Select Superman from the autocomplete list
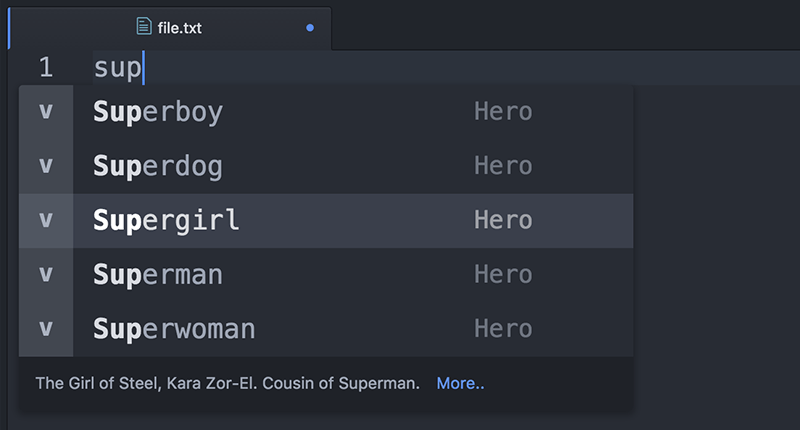 point(326,275)
